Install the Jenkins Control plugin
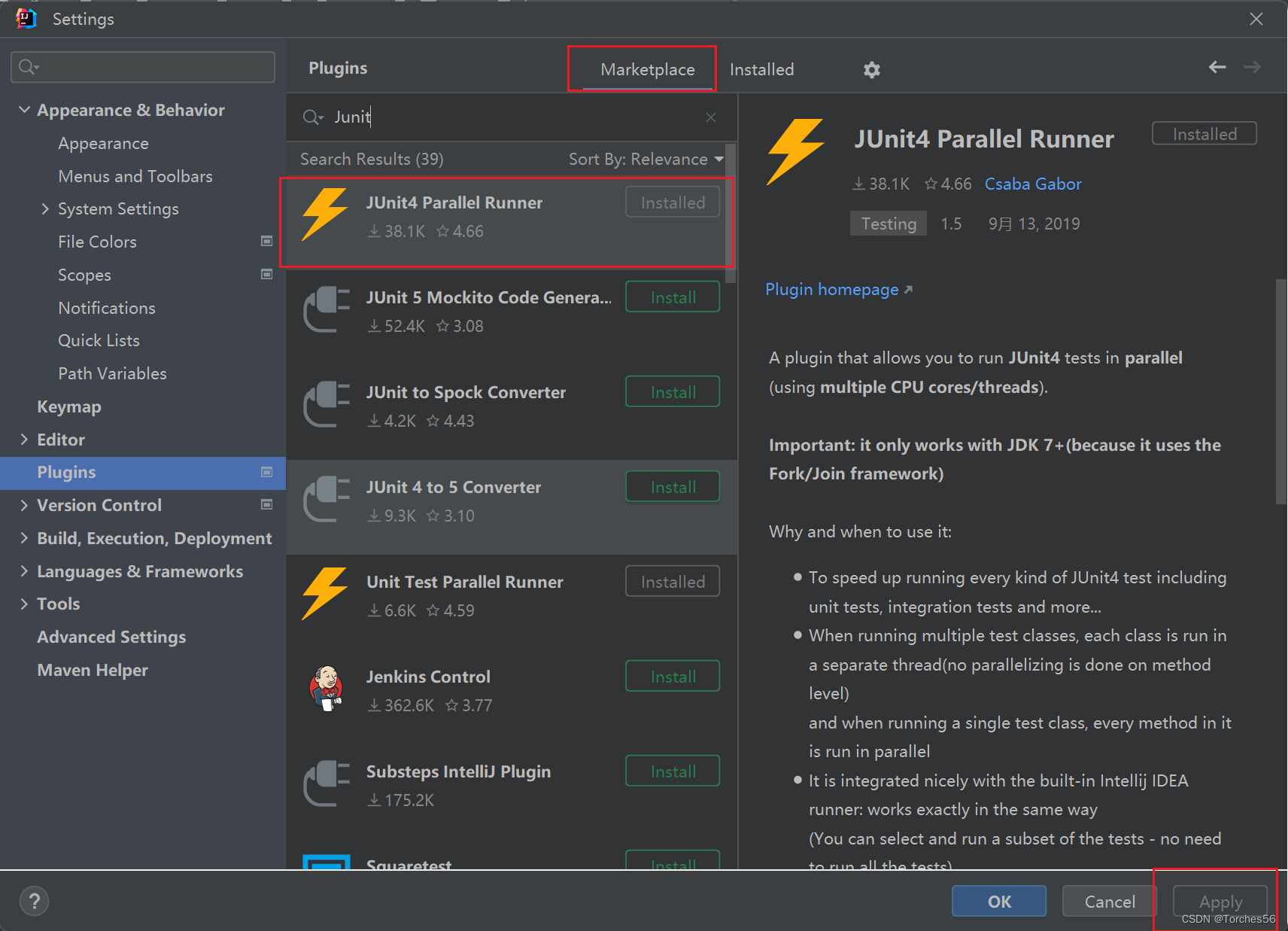The height and width of the screenshot is (931, 1288). tap(673, 677)
